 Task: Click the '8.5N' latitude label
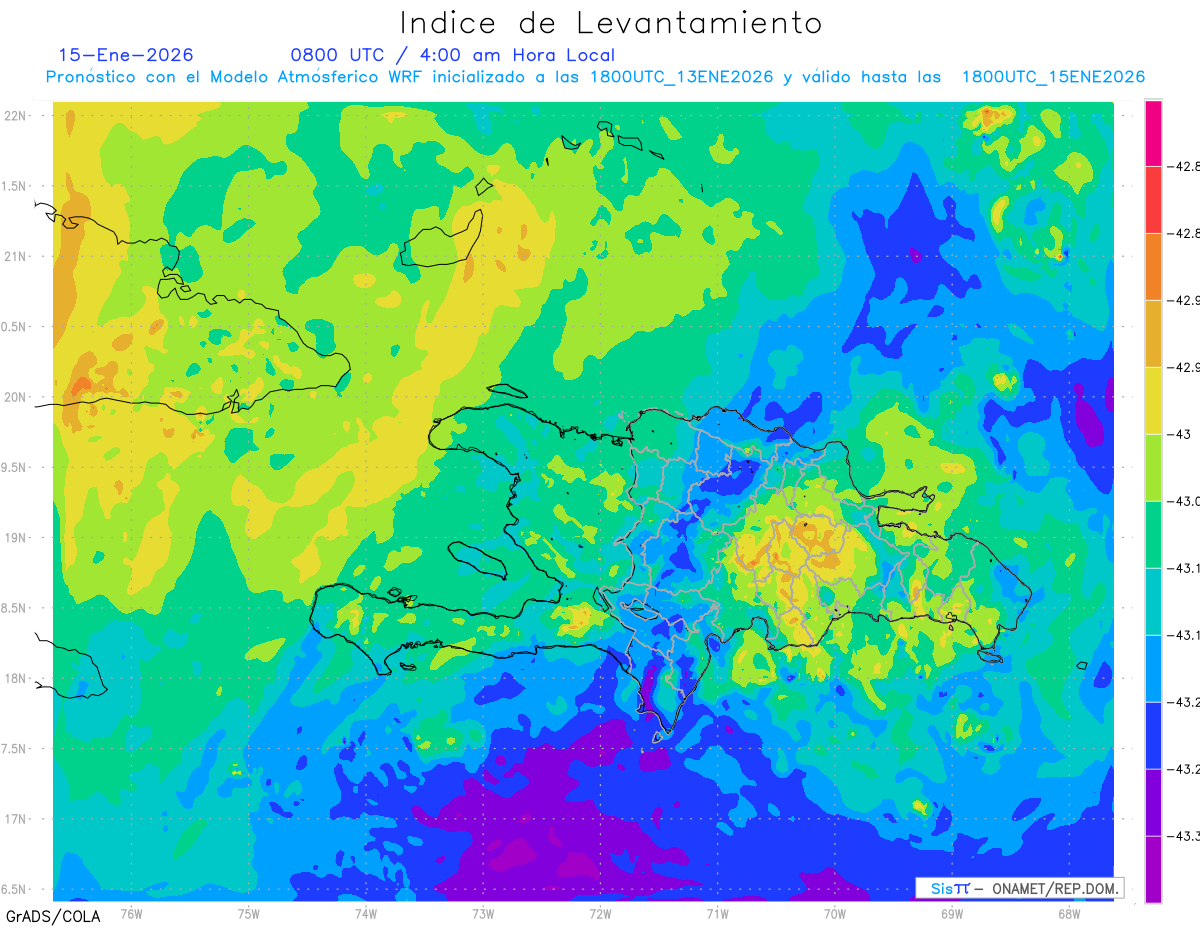click(x=14, y=608)
